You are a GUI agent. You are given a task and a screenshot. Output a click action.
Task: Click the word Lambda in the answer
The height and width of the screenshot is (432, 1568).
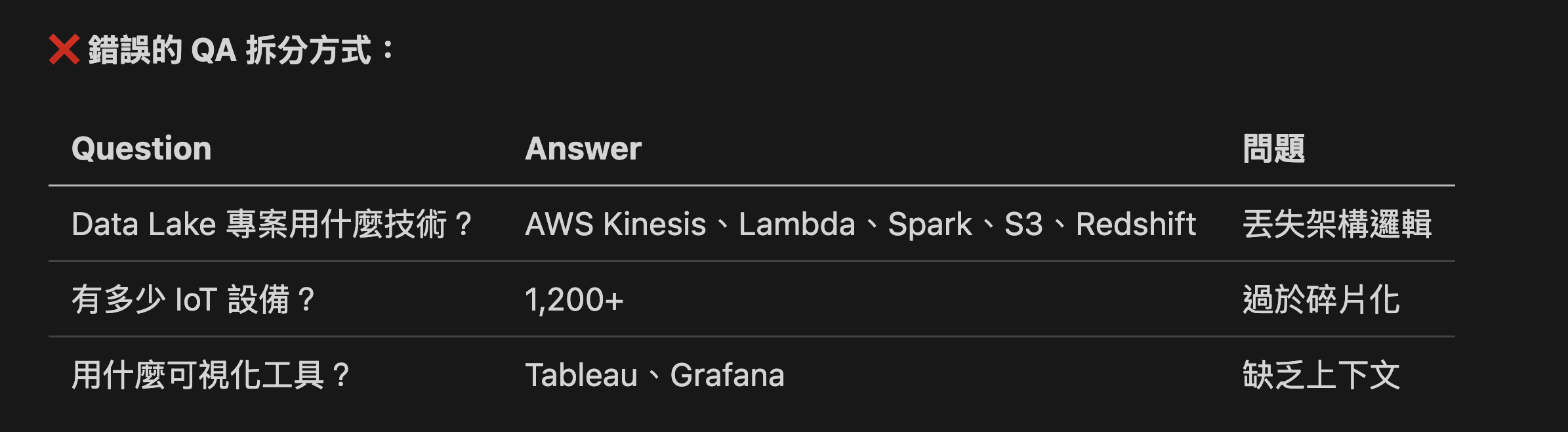point(796,224)
